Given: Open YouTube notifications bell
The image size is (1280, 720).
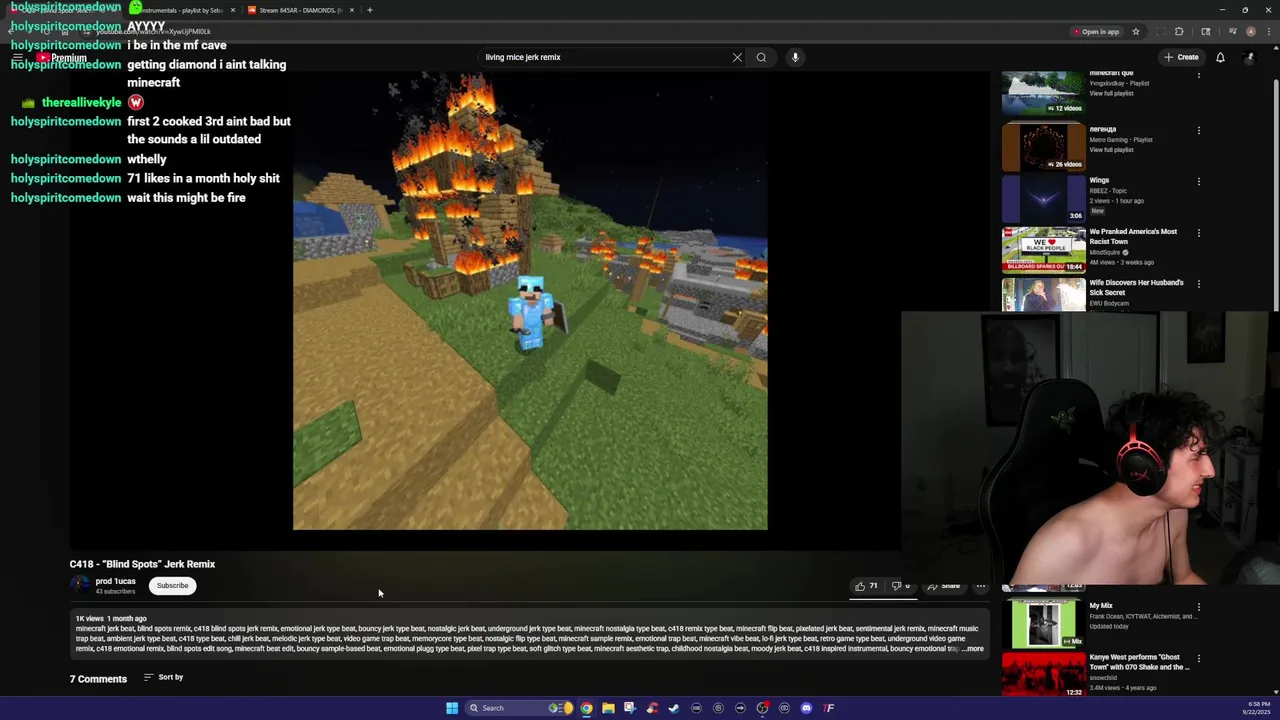Looking at the screenshot, I should (x=1220, y=57).
